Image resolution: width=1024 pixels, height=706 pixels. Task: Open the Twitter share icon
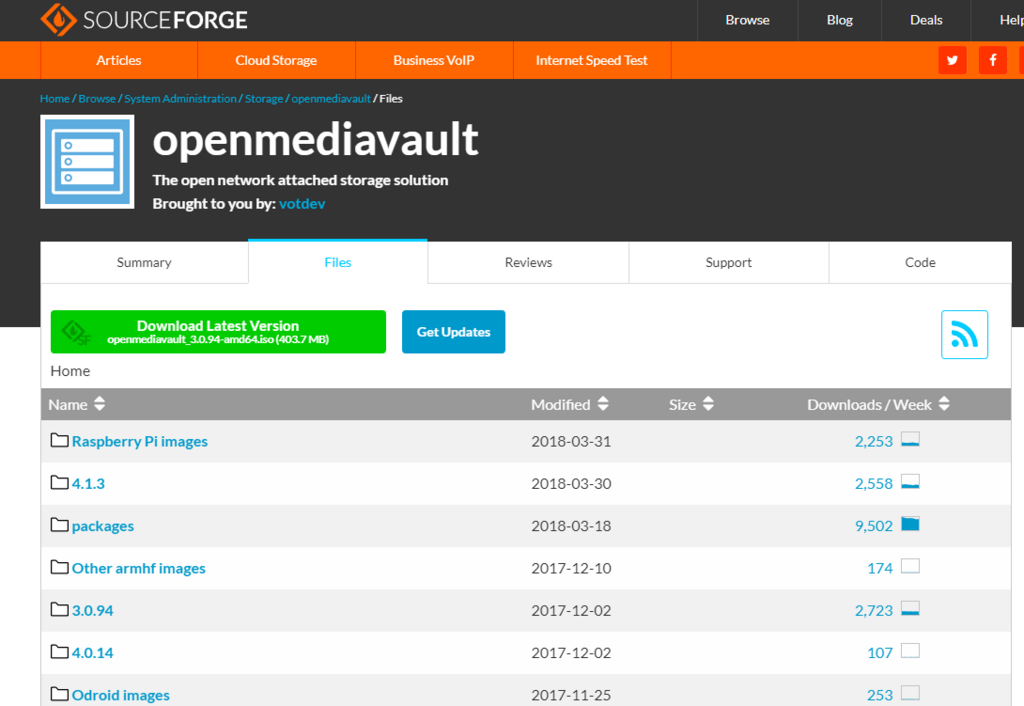click(x=952, y=60)
